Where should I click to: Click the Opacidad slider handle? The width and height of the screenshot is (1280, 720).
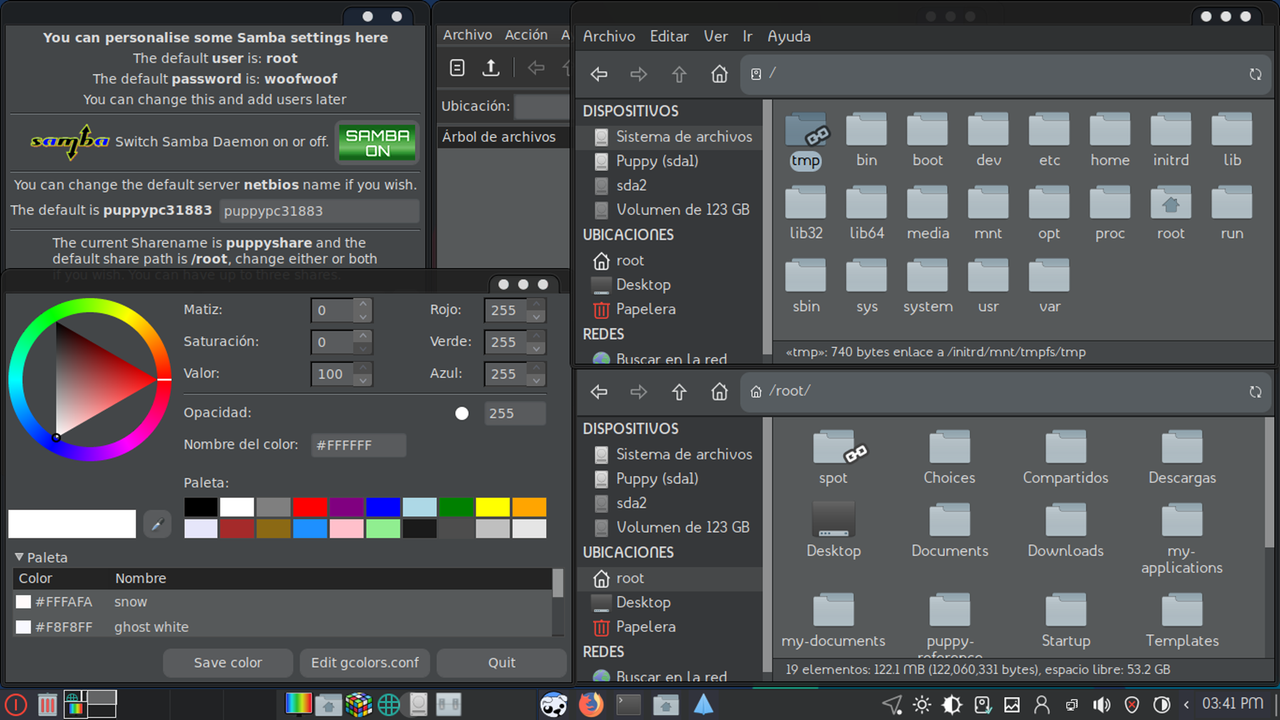[462, 413]
